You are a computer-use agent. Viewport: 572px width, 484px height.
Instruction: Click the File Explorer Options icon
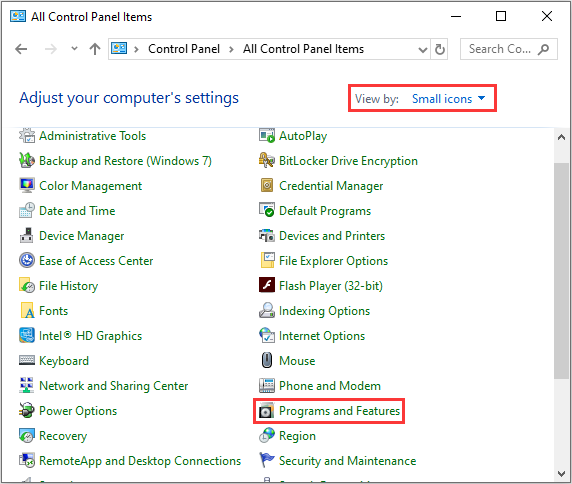point(267,261)
